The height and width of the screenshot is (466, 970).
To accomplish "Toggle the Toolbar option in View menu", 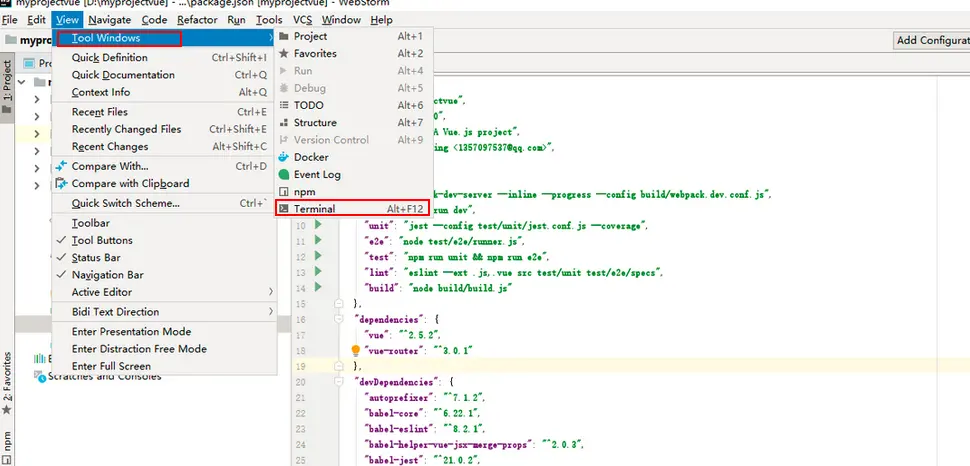I will point(164,223).
